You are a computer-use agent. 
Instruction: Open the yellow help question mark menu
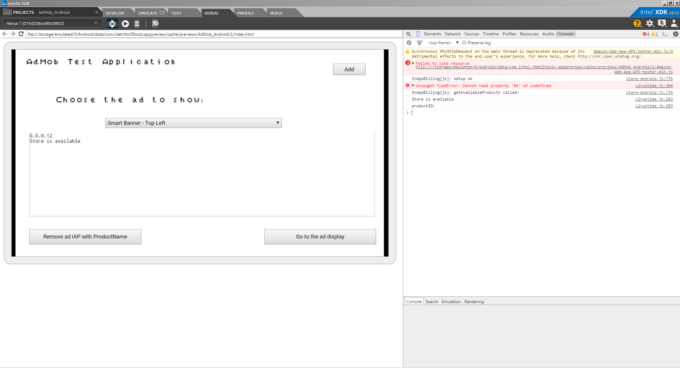click(x=637, y=23)
